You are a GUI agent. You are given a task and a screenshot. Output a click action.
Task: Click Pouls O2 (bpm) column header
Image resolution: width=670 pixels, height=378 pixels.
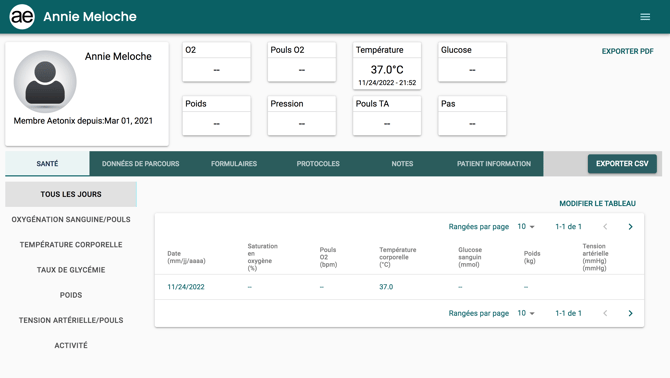328,257
